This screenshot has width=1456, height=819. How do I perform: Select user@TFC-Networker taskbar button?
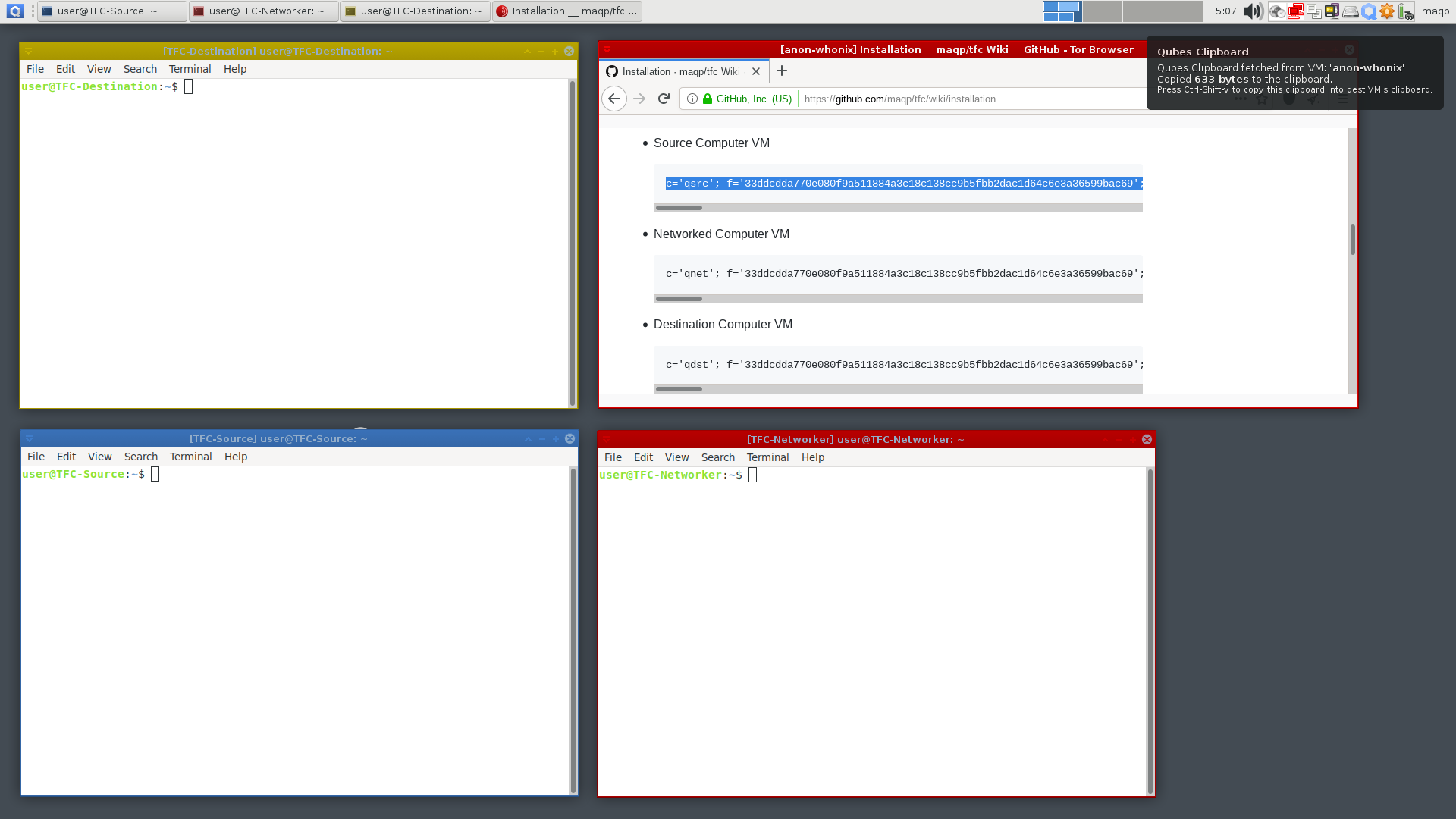click(263, 11)
